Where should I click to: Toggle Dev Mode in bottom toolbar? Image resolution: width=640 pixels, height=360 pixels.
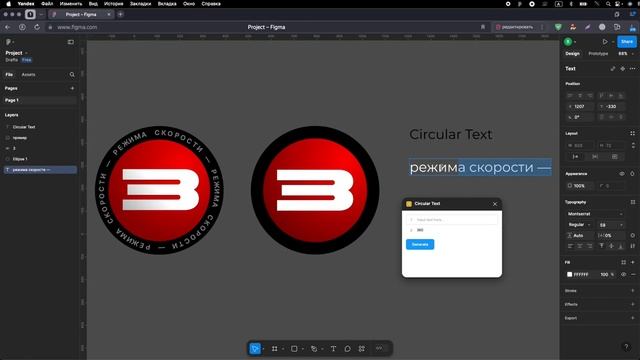click(379, 348)
